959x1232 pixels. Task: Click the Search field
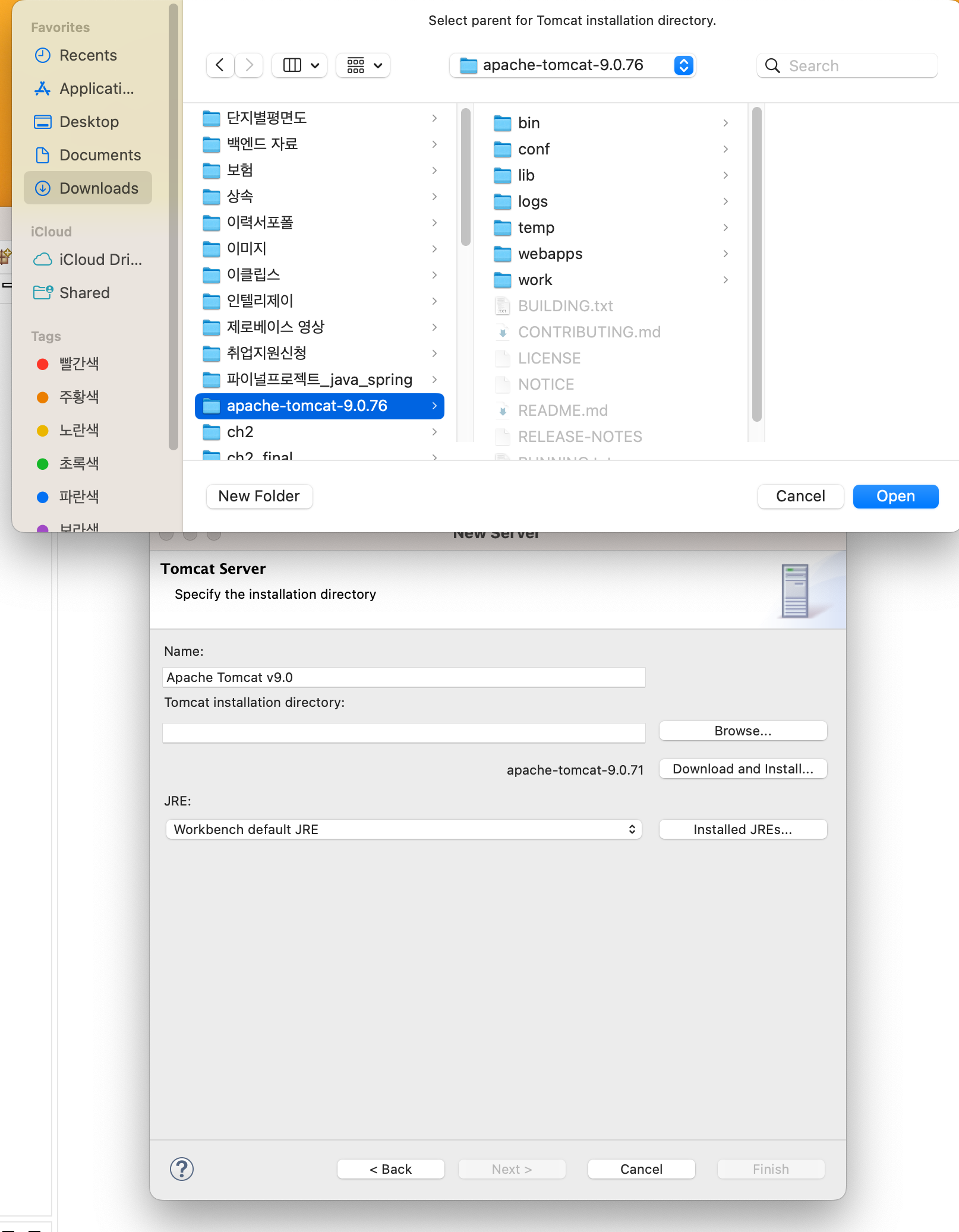847,65
